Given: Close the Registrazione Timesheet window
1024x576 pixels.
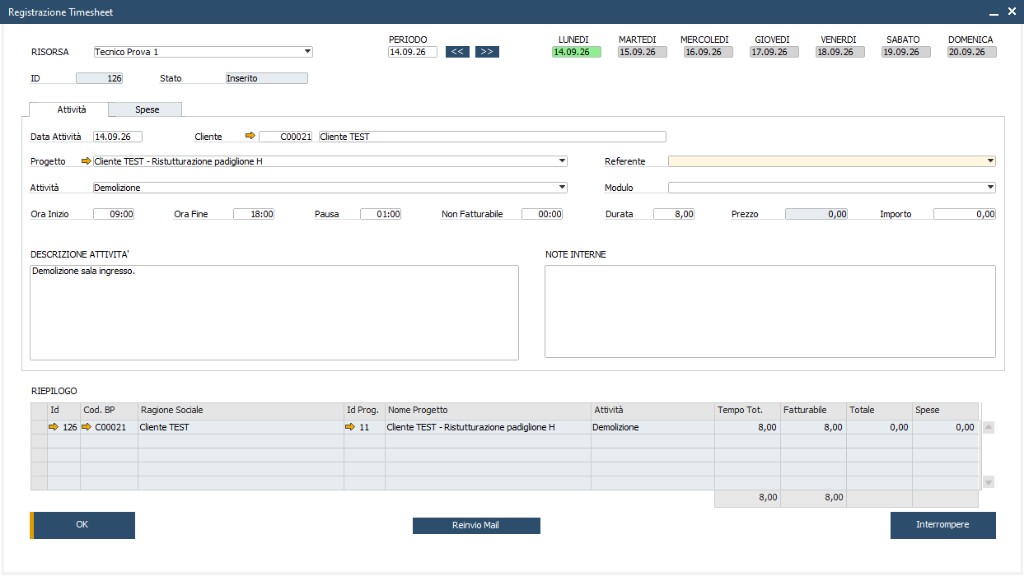Looking at the screenshot, I should (1012, 12).
